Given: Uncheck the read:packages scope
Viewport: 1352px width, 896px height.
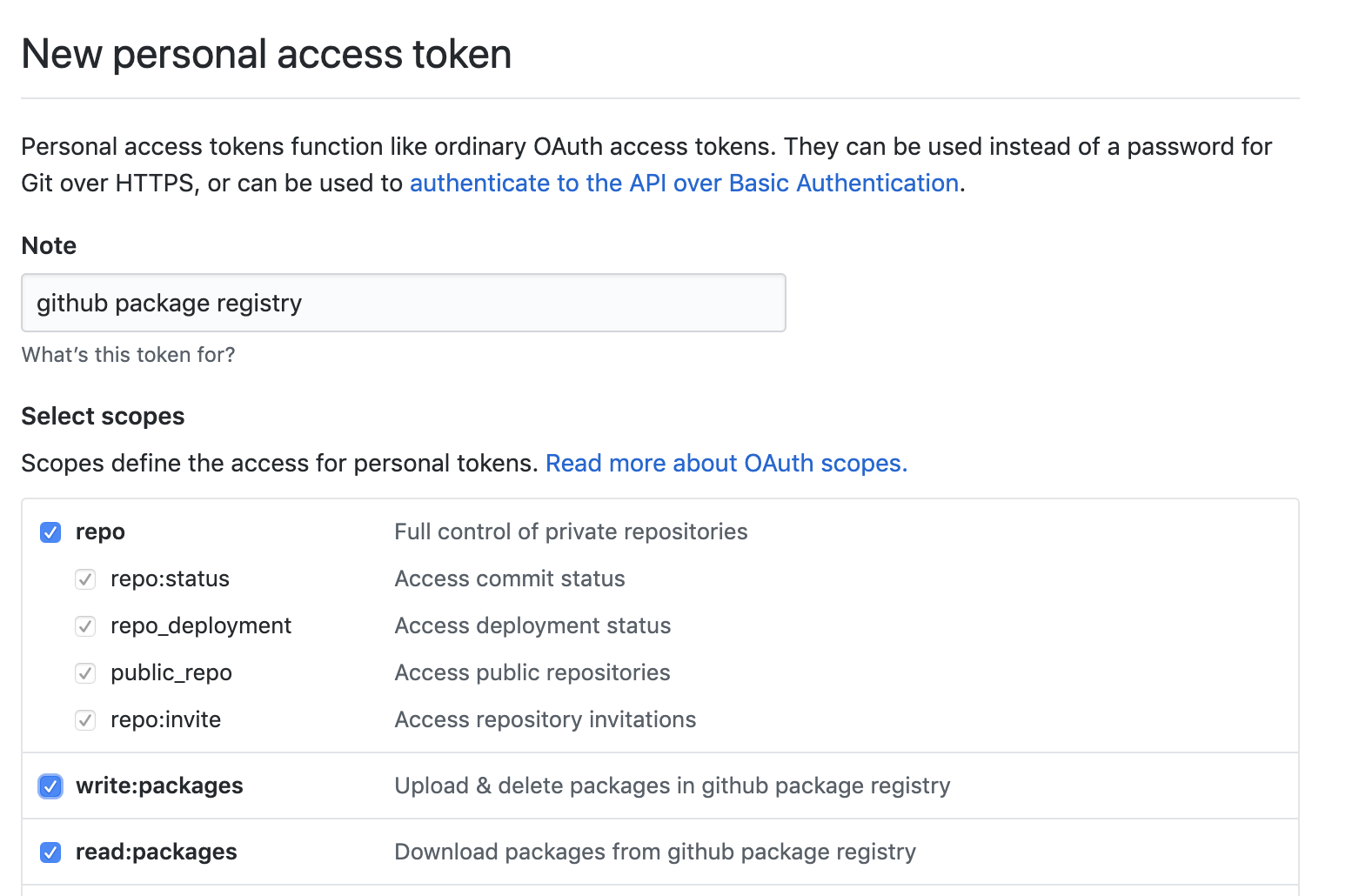Looking at the screenshot, I should pos(50,852).
